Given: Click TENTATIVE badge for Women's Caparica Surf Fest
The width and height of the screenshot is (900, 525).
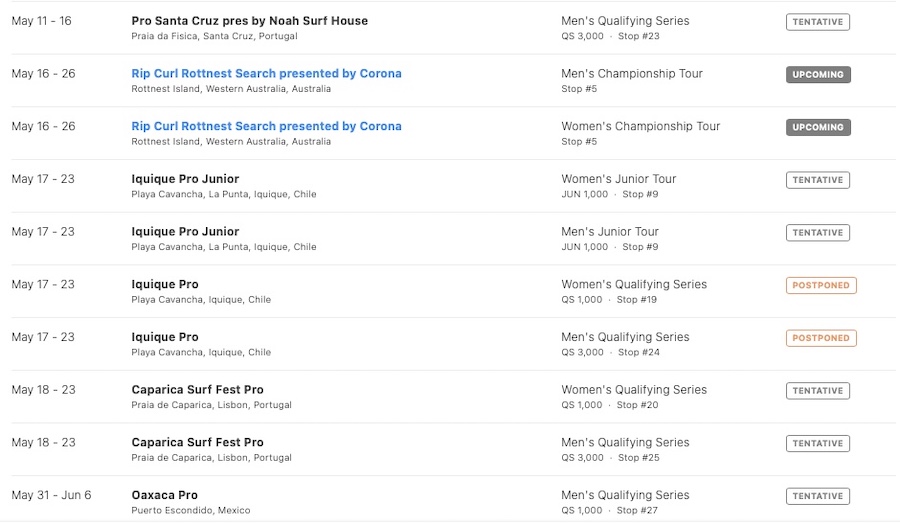Looking at the screenshot, I should click(817, 391).
